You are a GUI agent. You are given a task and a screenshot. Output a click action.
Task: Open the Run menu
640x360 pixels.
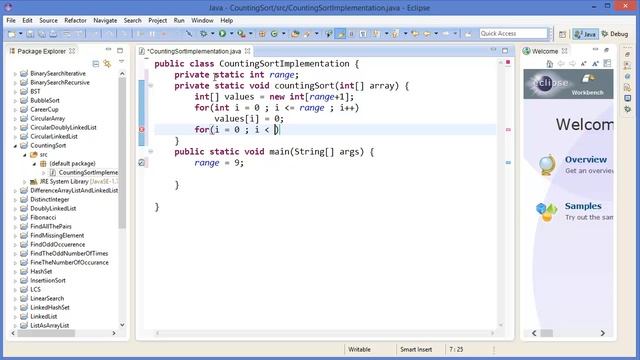[x=179, y=20]
